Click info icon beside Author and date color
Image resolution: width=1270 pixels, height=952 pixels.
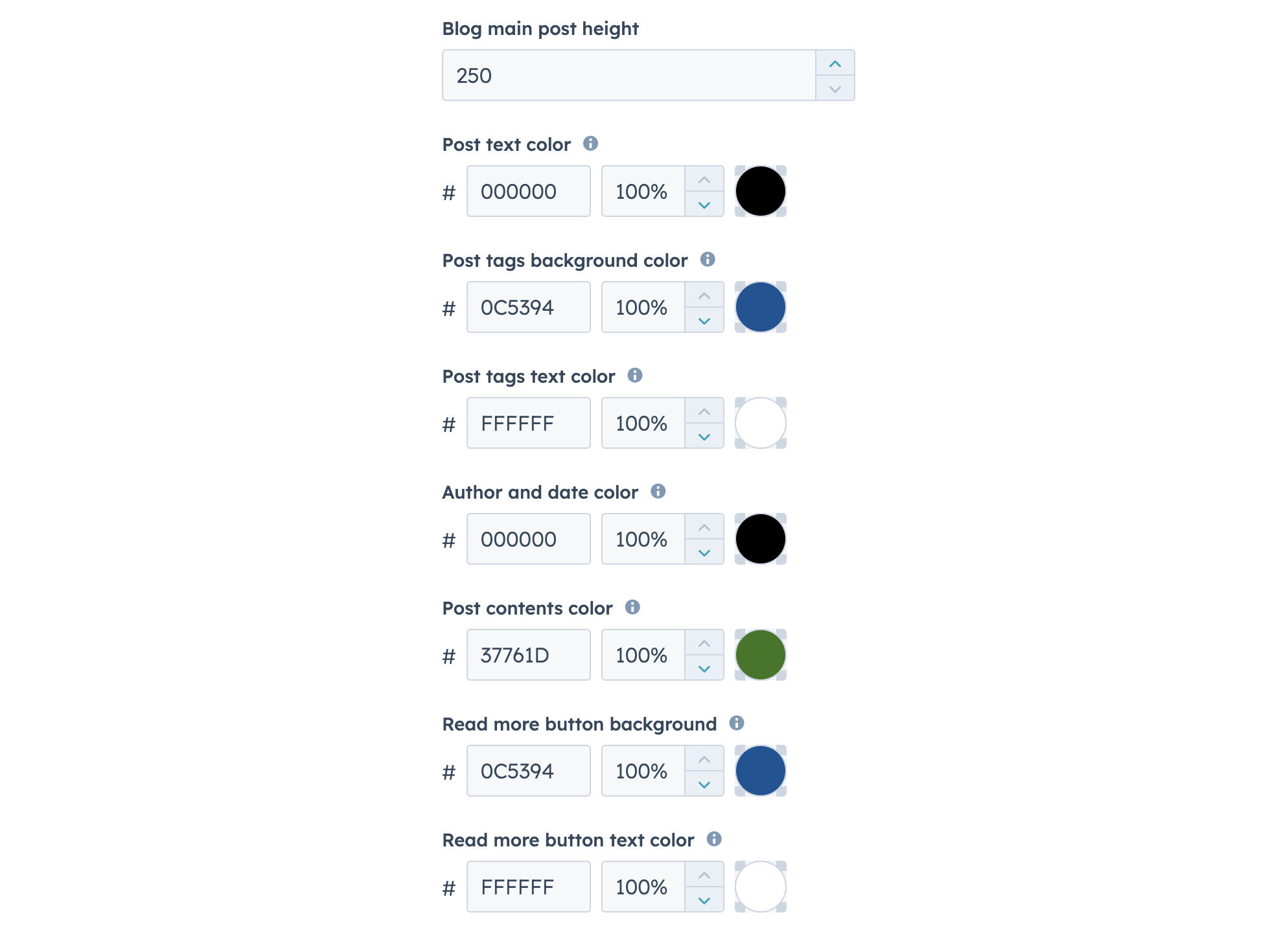(658, 492)
